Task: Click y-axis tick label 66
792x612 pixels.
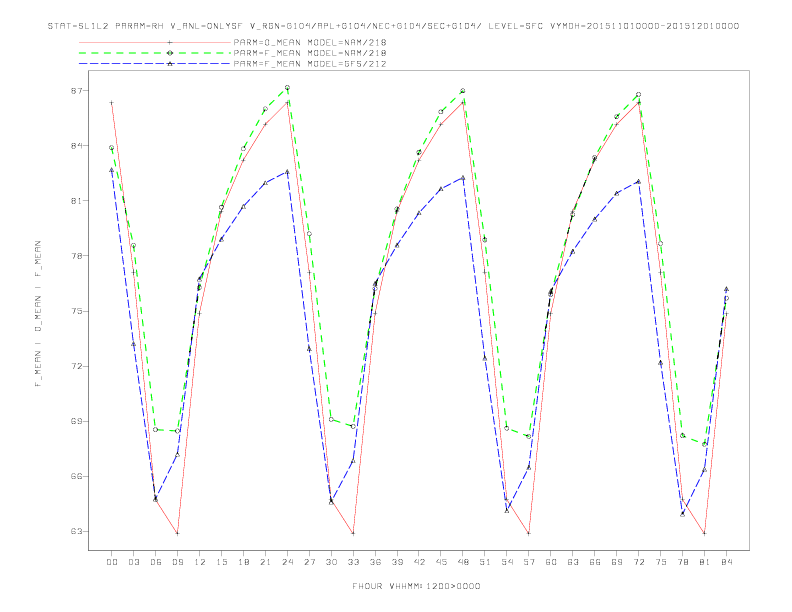Action: pos(77,477)
